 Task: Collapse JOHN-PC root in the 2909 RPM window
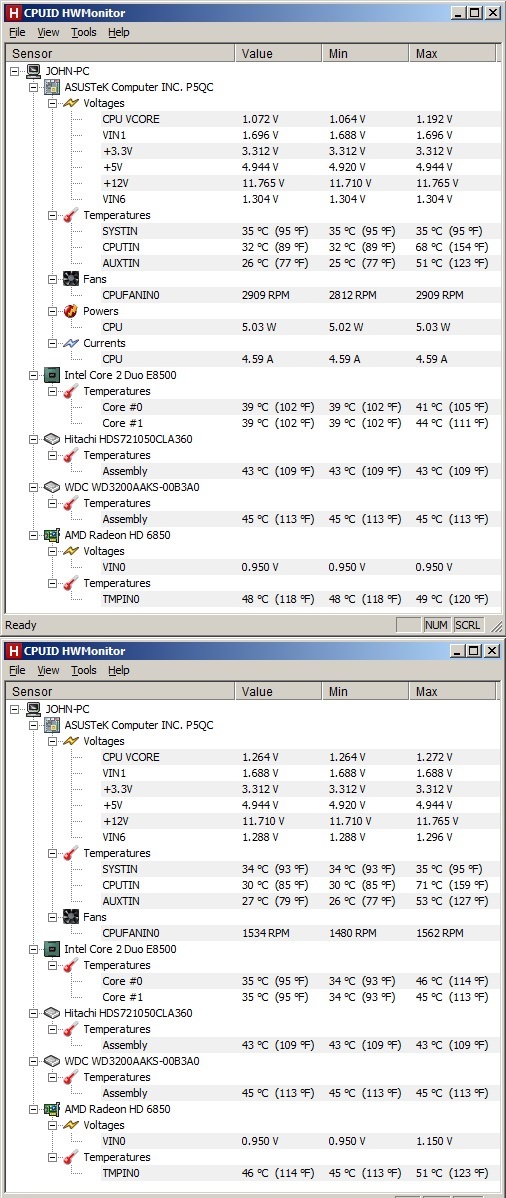point(16,71)
